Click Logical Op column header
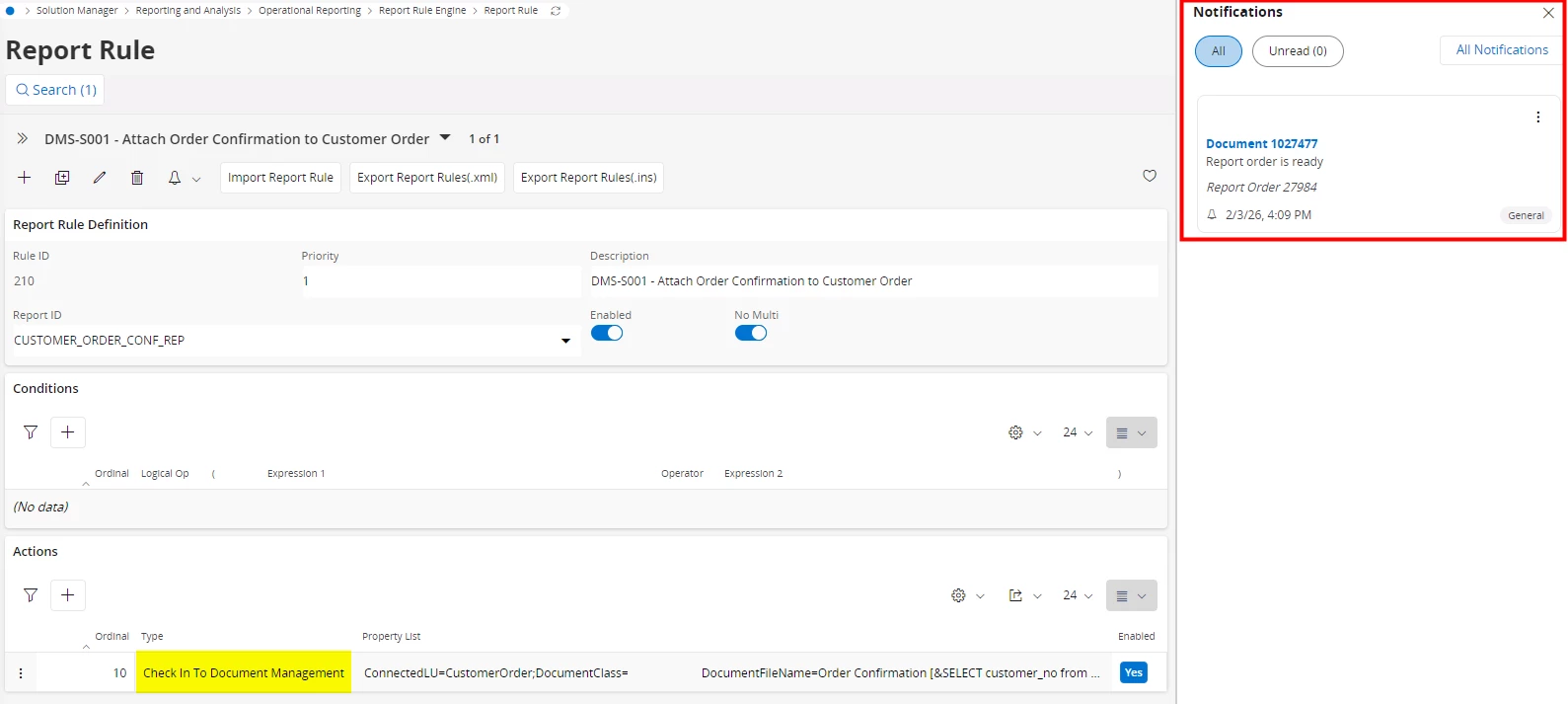1568x704 pixels. click(x=165, y=474)
